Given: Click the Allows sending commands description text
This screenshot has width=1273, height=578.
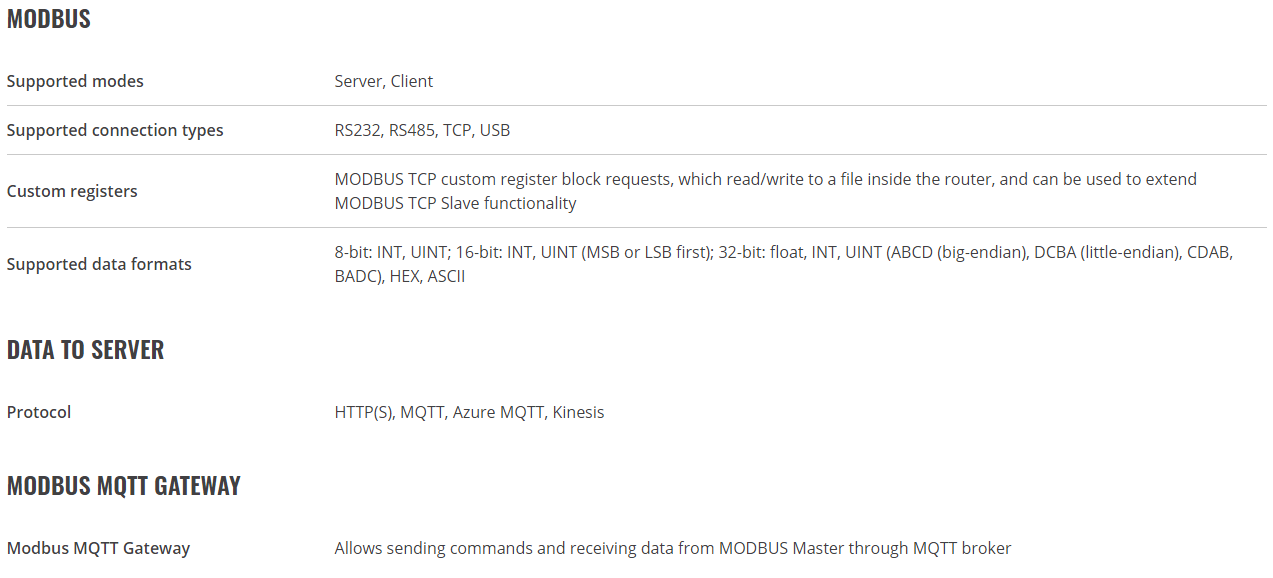Looking at the screenshot, I should (673, 548).
